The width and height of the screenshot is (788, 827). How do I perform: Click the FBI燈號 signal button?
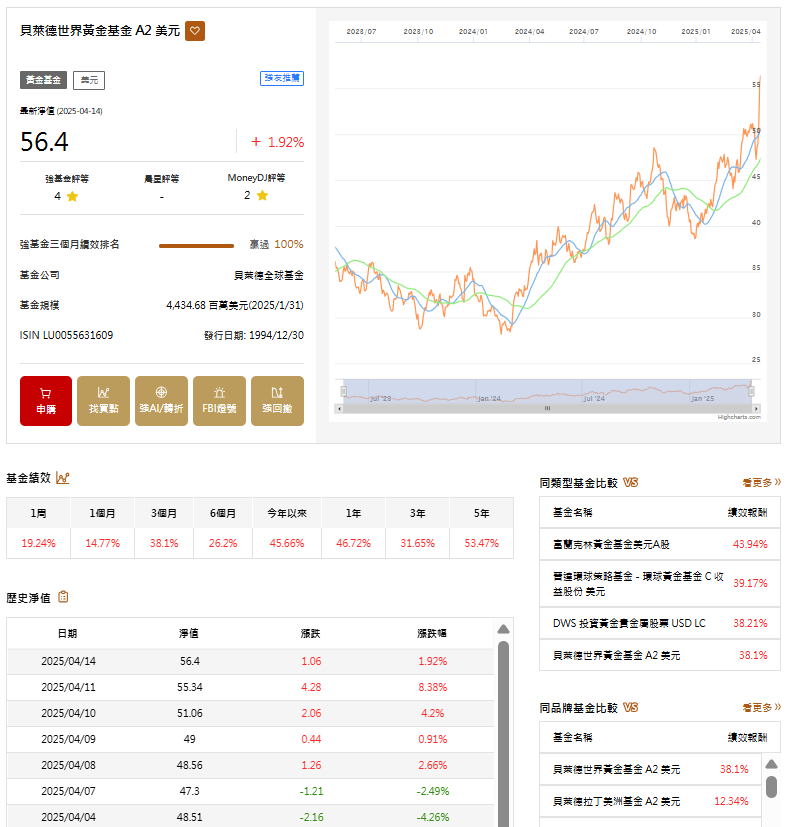219,401
